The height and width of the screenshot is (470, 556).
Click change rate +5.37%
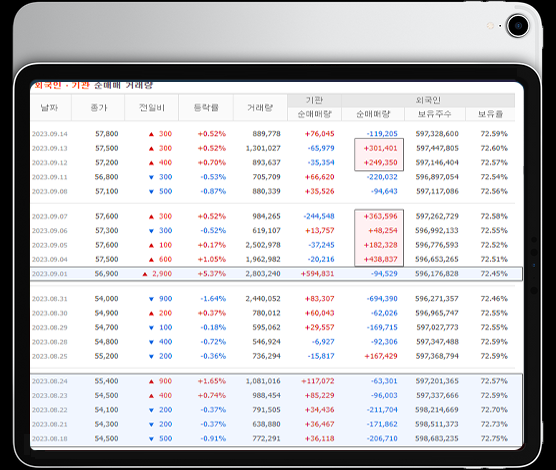212,274
